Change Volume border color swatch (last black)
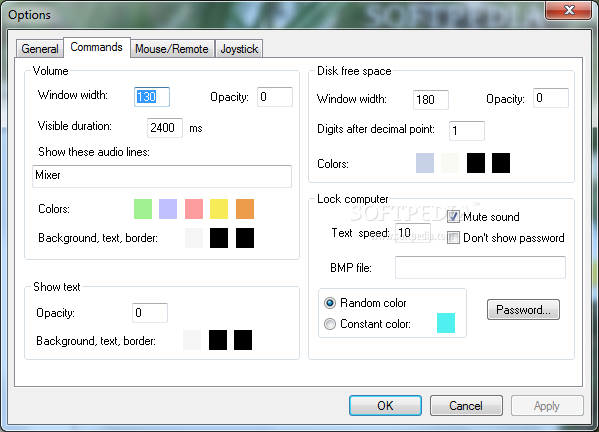 [245, 238]
